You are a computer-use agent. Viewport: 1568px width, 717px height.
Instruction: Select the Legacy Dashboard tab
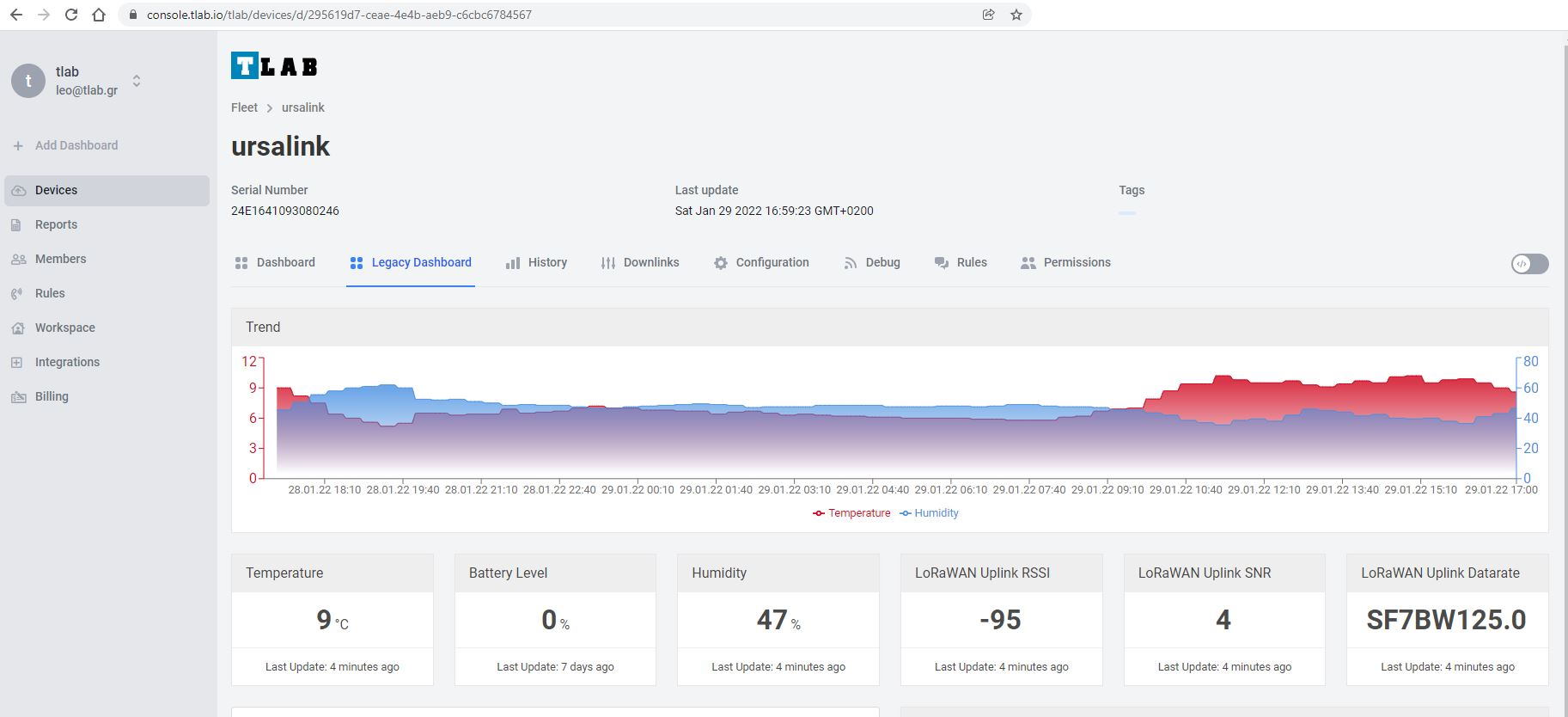(411, 262)
